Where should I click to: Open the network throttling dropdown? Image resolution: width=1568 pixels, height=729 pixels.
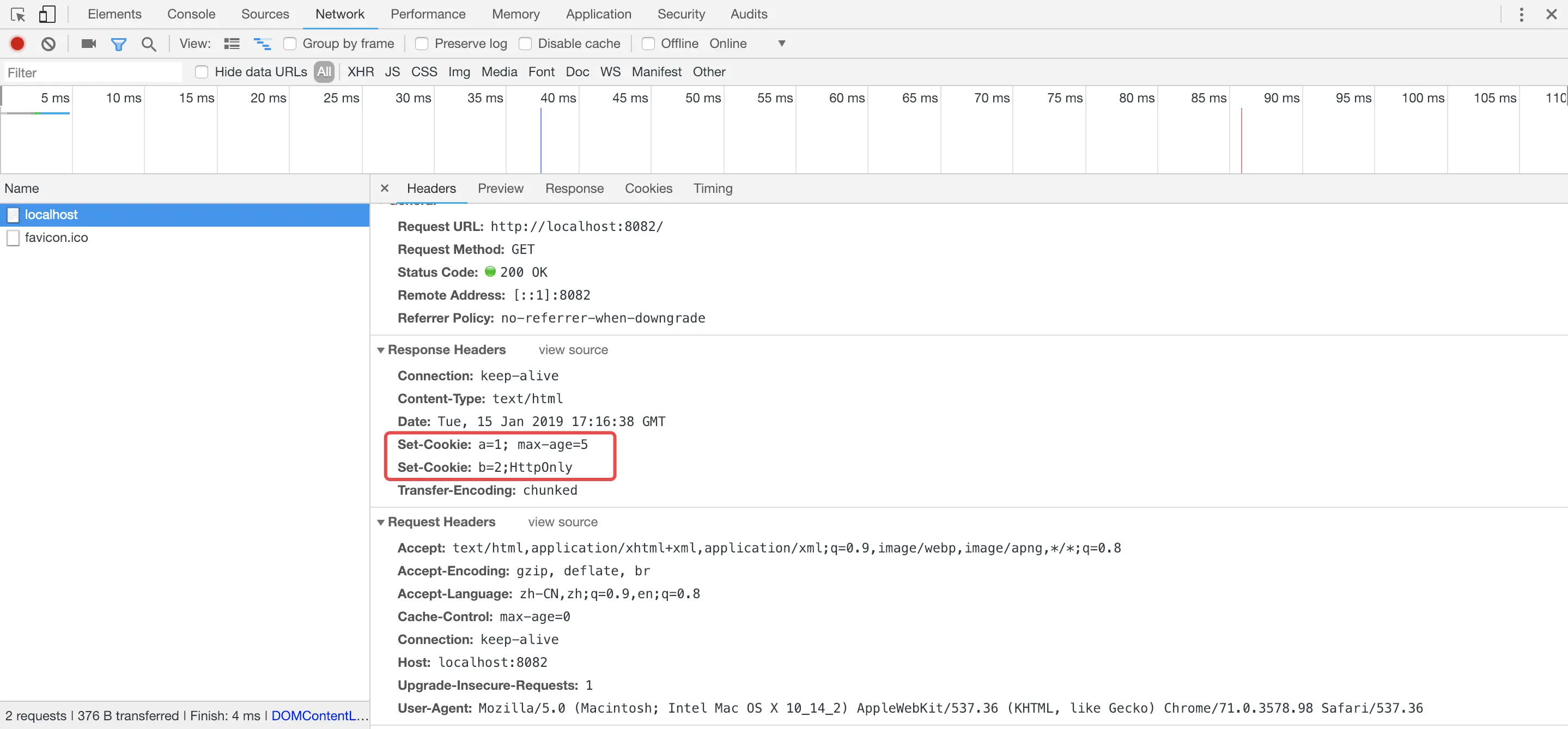coord(782,43)
